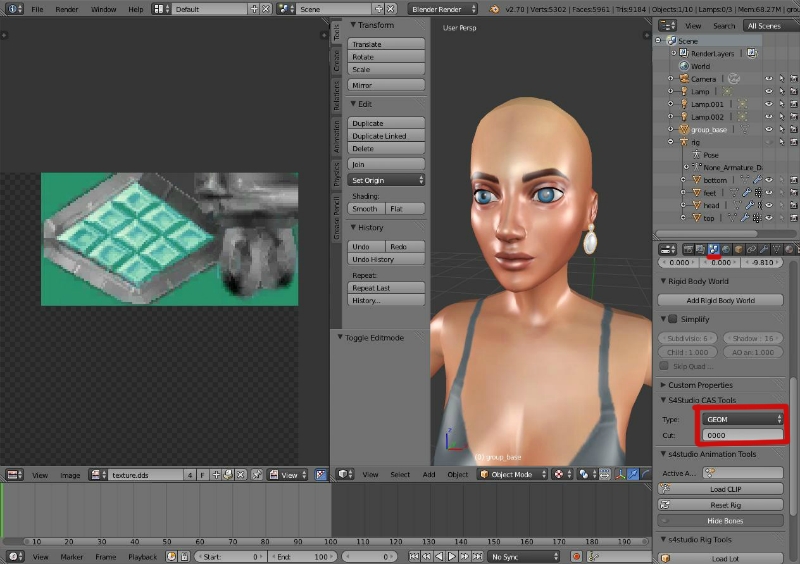The height and width of the screenshot is (564, 800).
Task: Open the Set Origin dropdown
Action: tap(386, 180)
